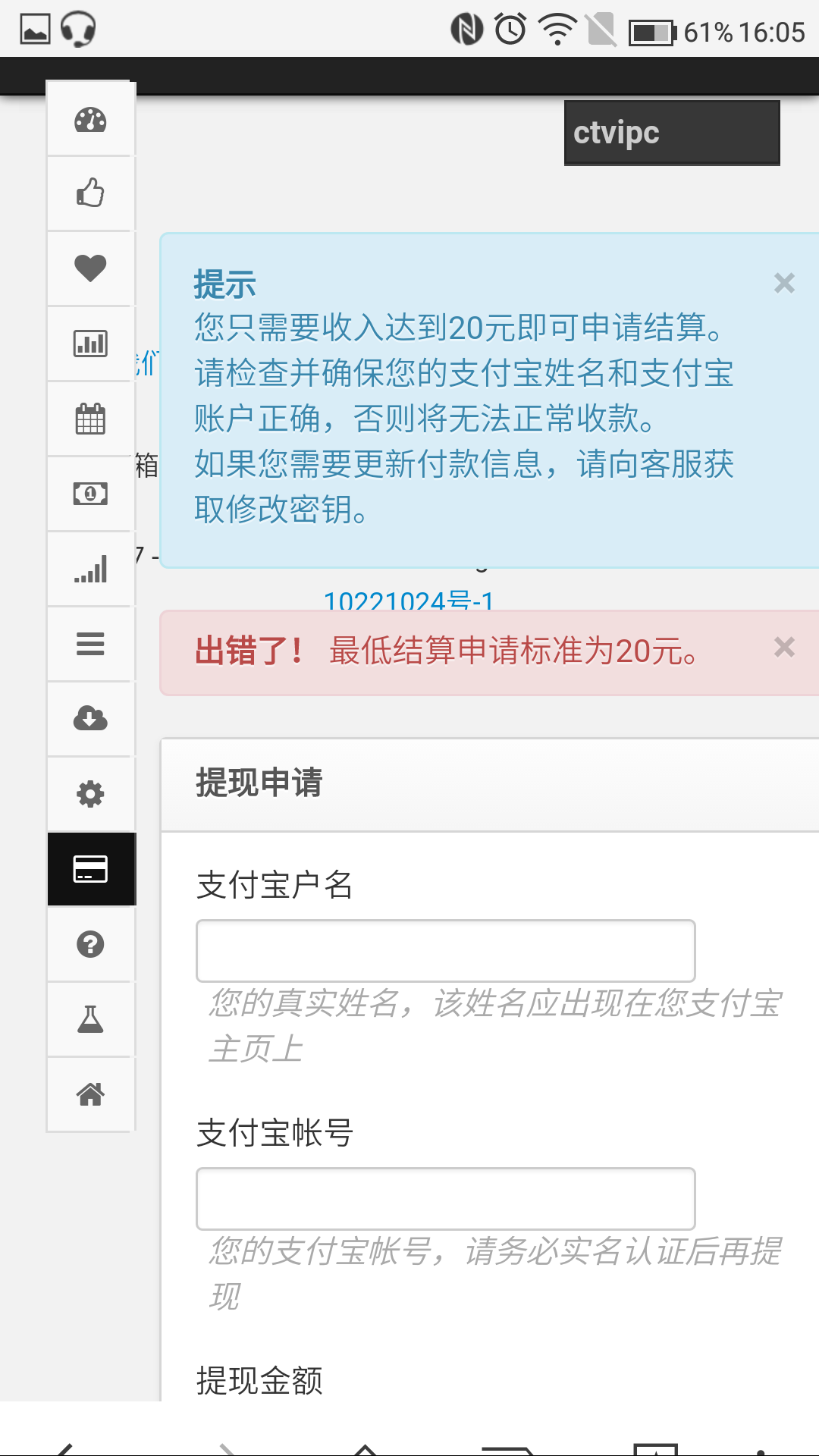819x1456 pixels.
Task: Expand the ctvipc user menu
Action: pos(672,133)
